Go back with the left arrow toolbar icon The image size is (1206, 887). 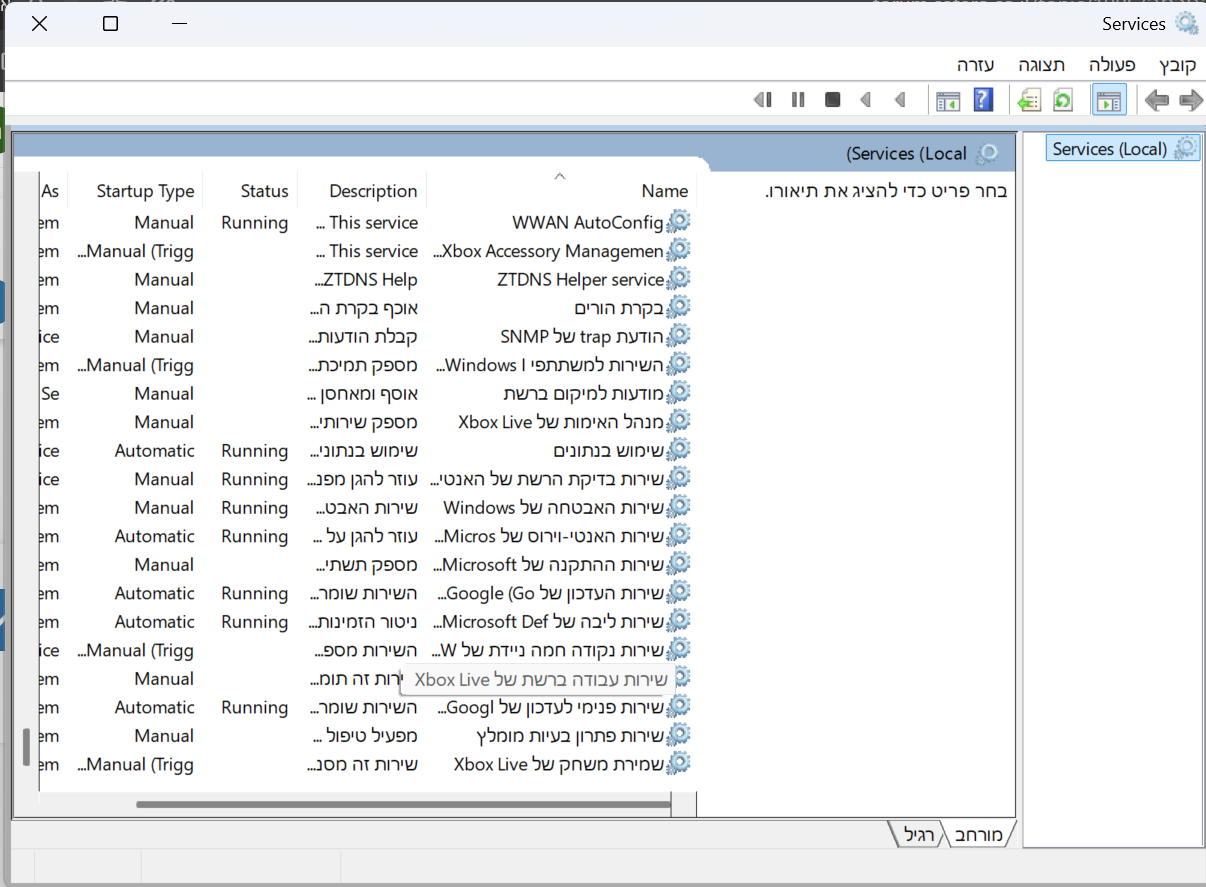pos(1157,100)
